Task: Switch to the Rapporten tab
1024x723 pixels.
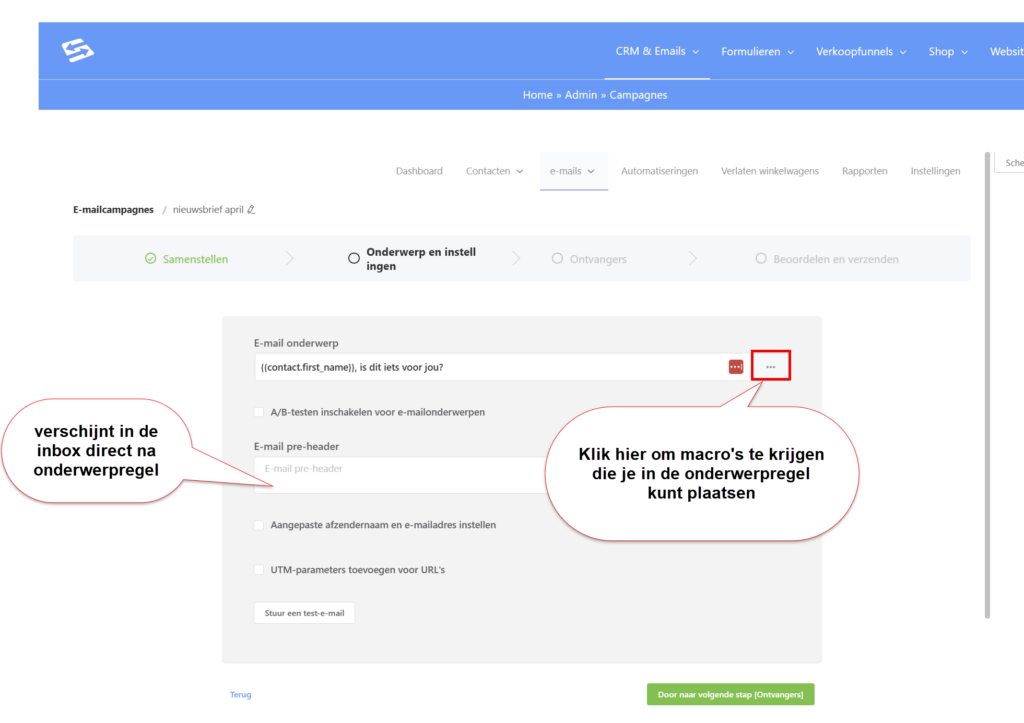Action: [864, 171]
